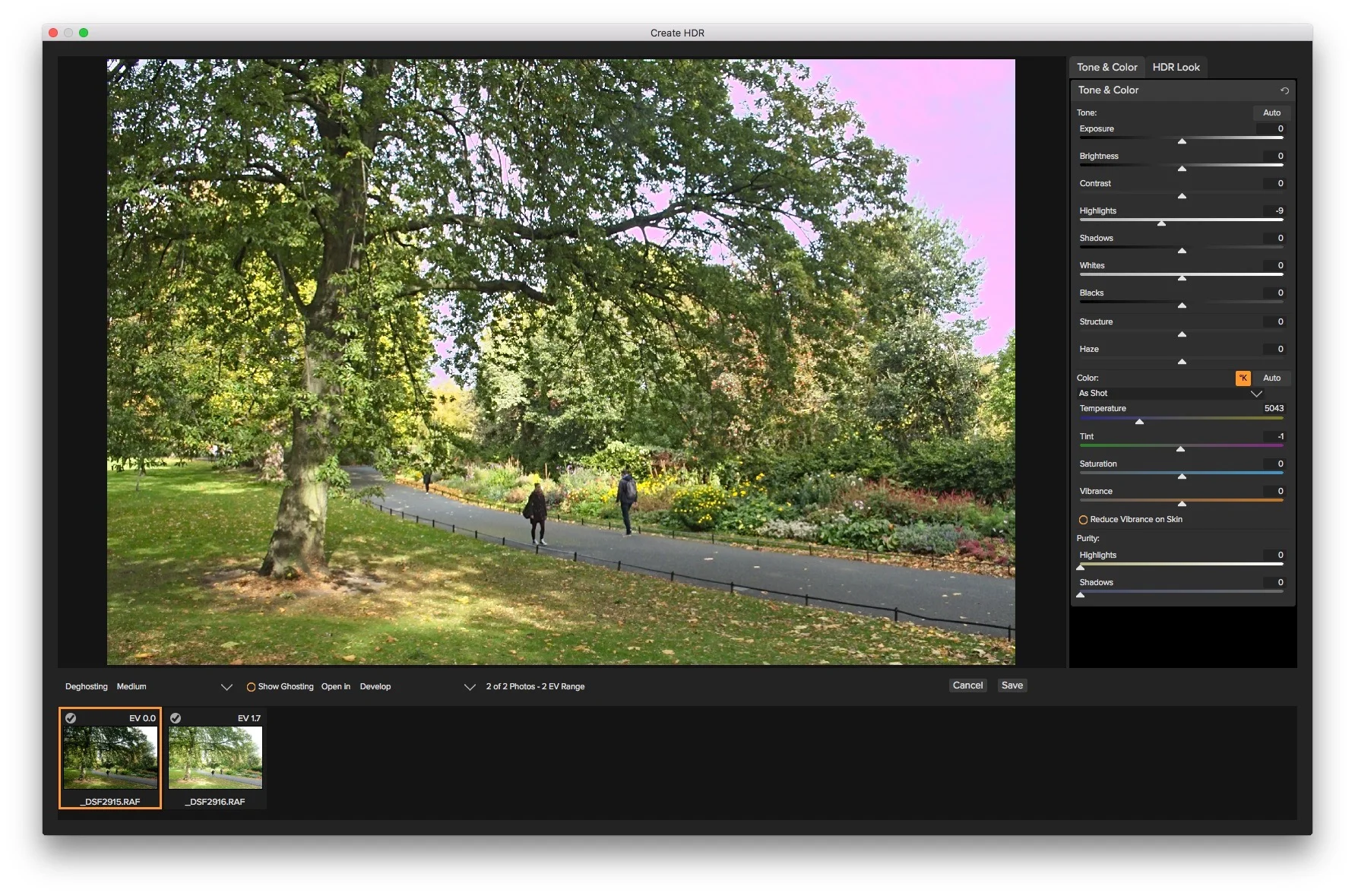
Task: Expand the As Shot white balance menu
Action: pyautogui.click(x=1170, y=393)
